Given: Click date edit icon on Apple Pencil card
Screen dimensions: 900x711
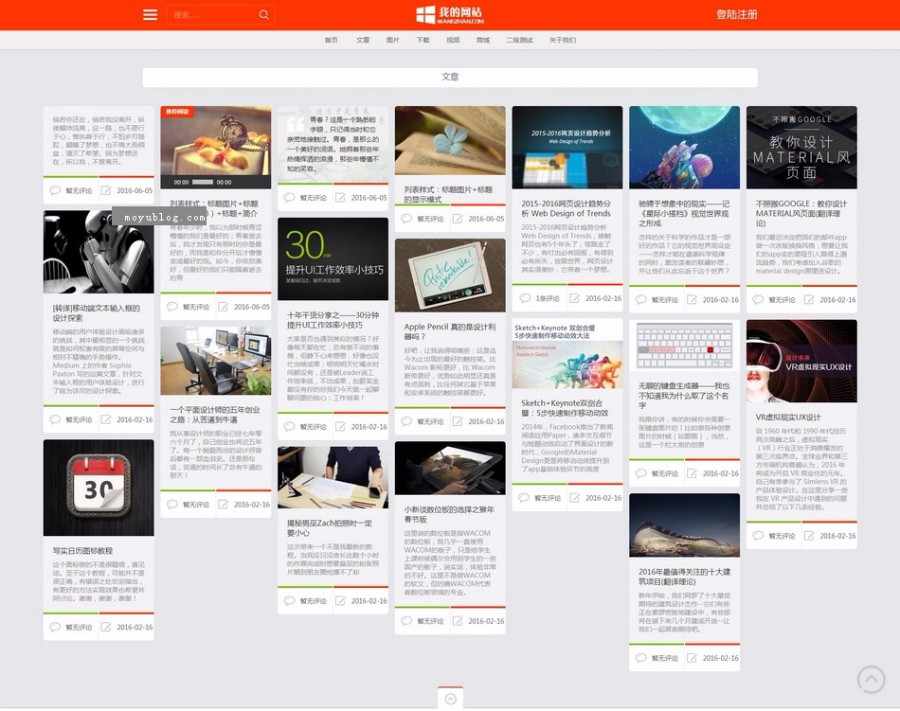Looking at the screenshot, I should tap(457, 421).
